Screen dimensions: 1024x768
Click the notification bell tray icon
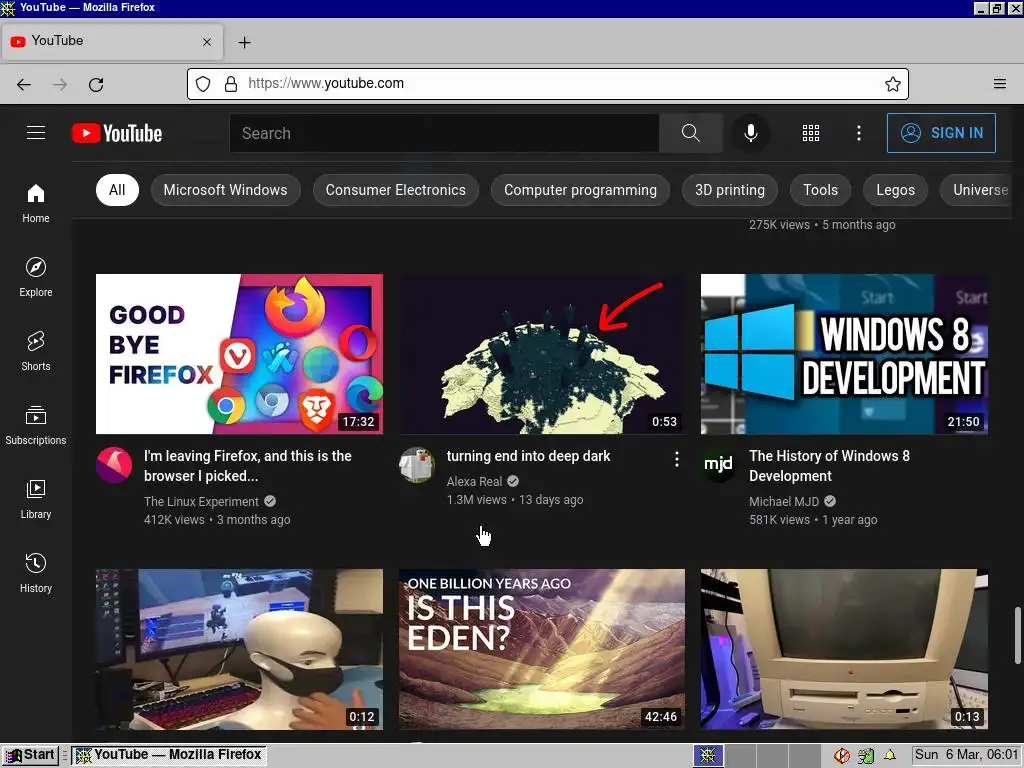889,756
